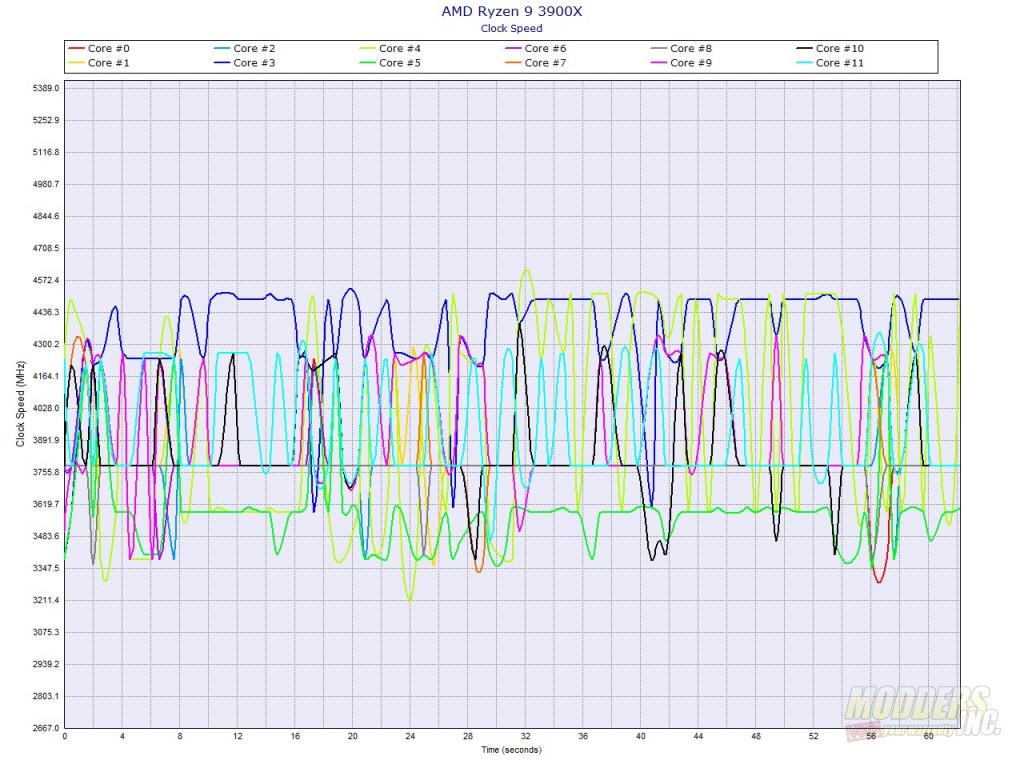1024x768 pixels.
Task: Click the 4980.7 y-axis value
Action: click(46, 184)
